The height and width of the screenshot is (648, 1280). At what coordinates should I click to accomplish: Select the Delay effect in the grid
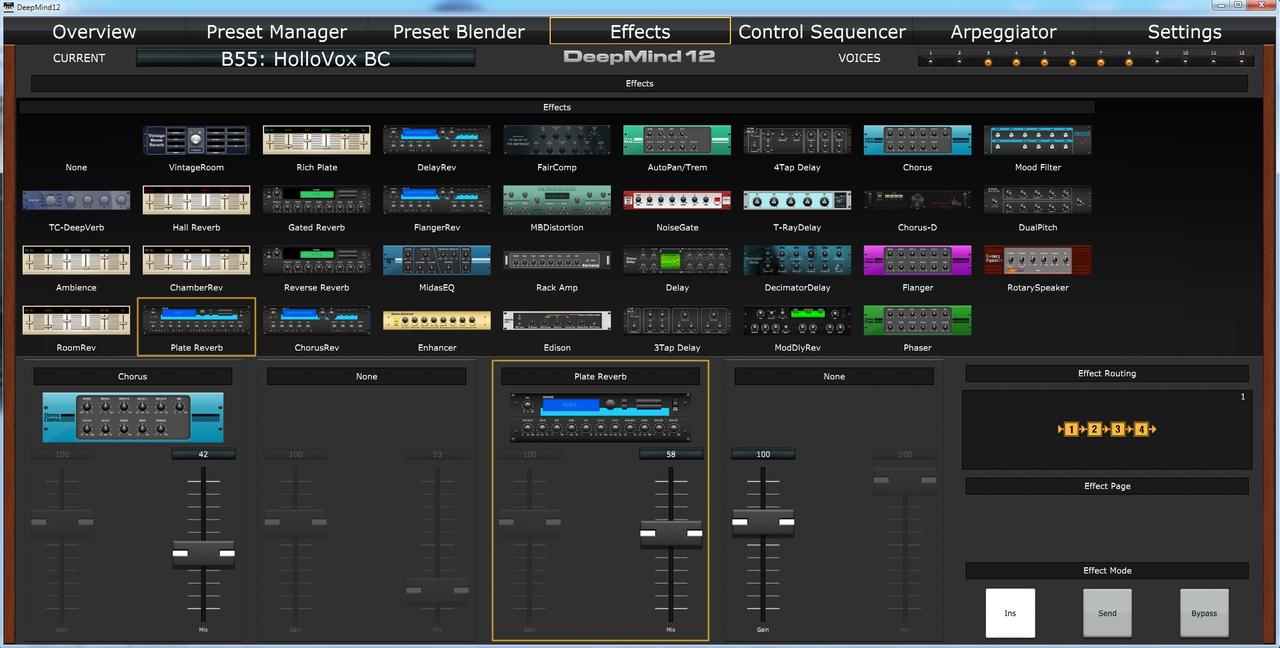677,260
